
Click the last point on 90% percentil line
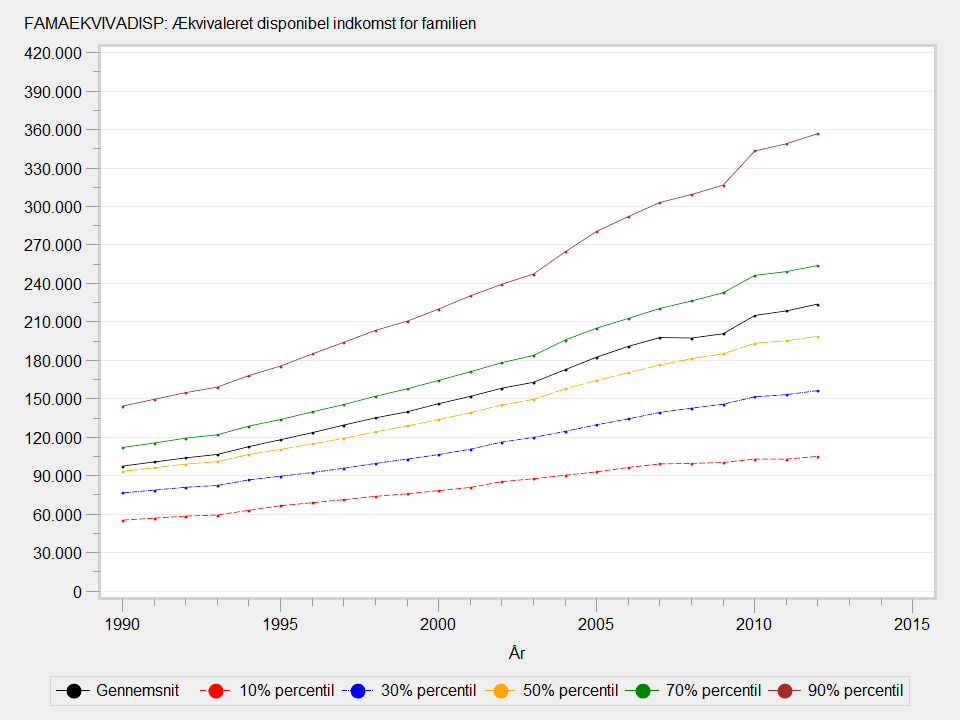(817, 134)
